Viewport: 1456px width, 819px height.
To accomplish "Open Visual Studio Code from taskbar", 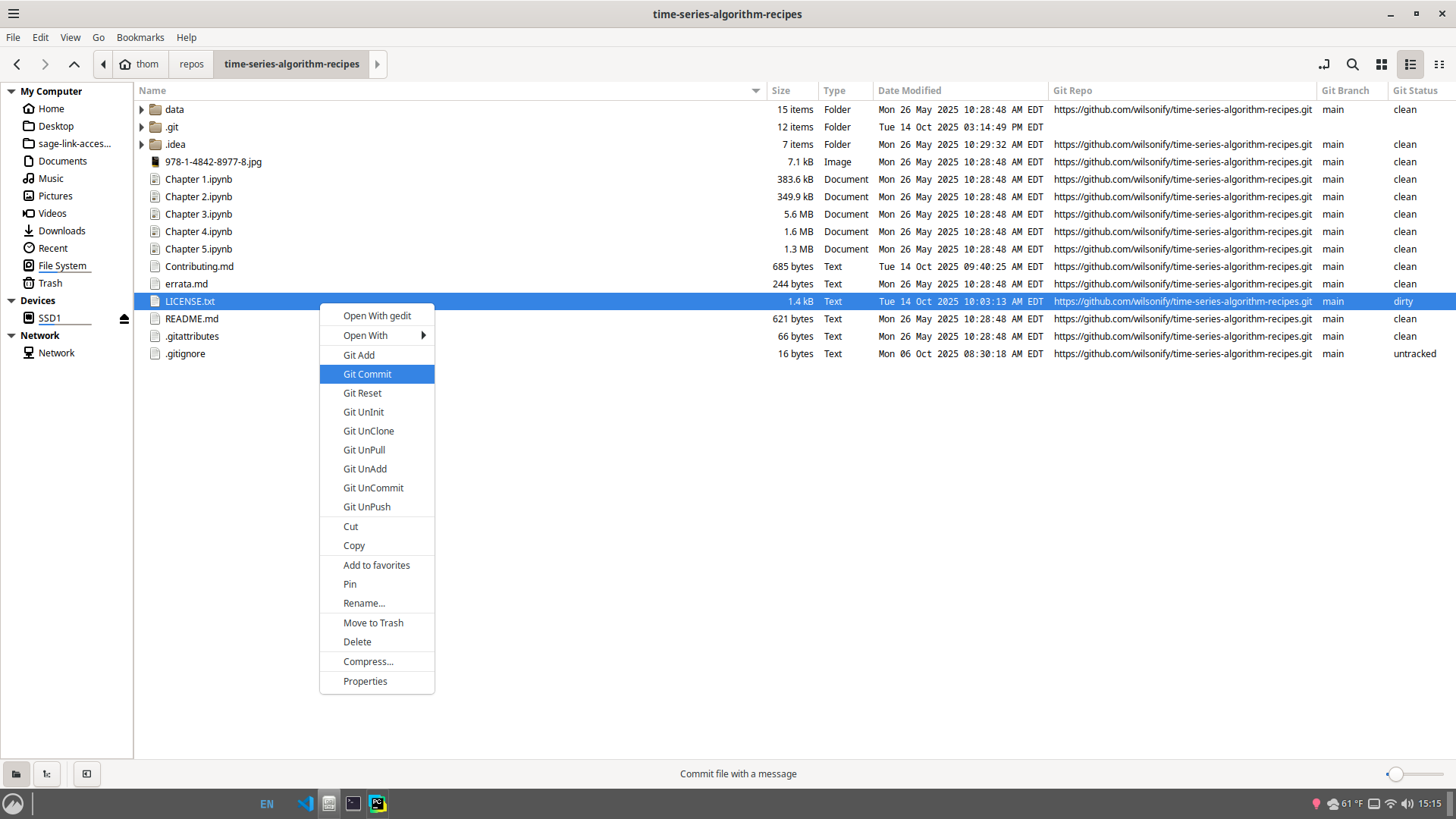I will point(306,803).
